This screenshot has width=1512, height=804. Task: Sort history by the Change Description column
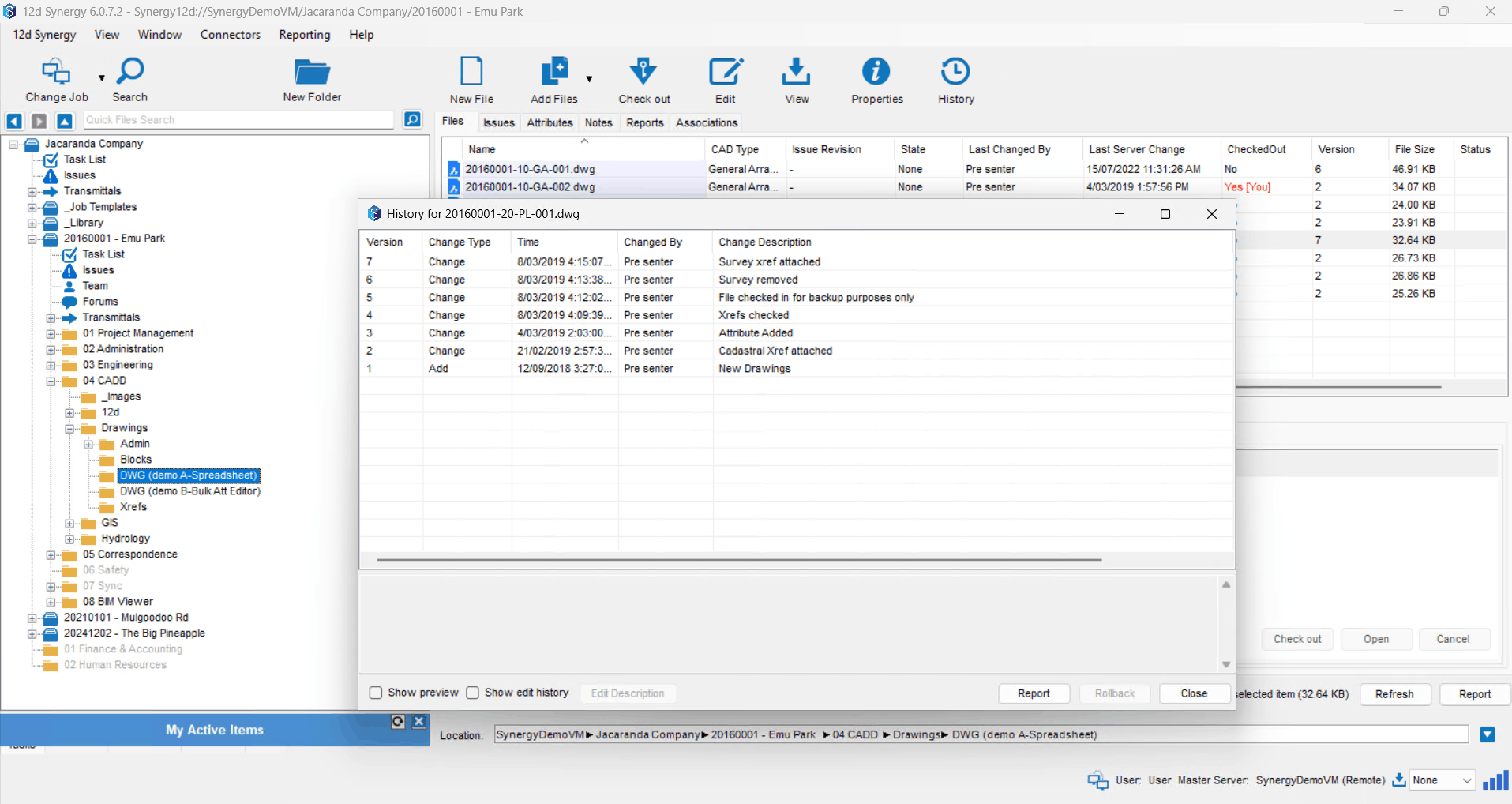point(765,242)
